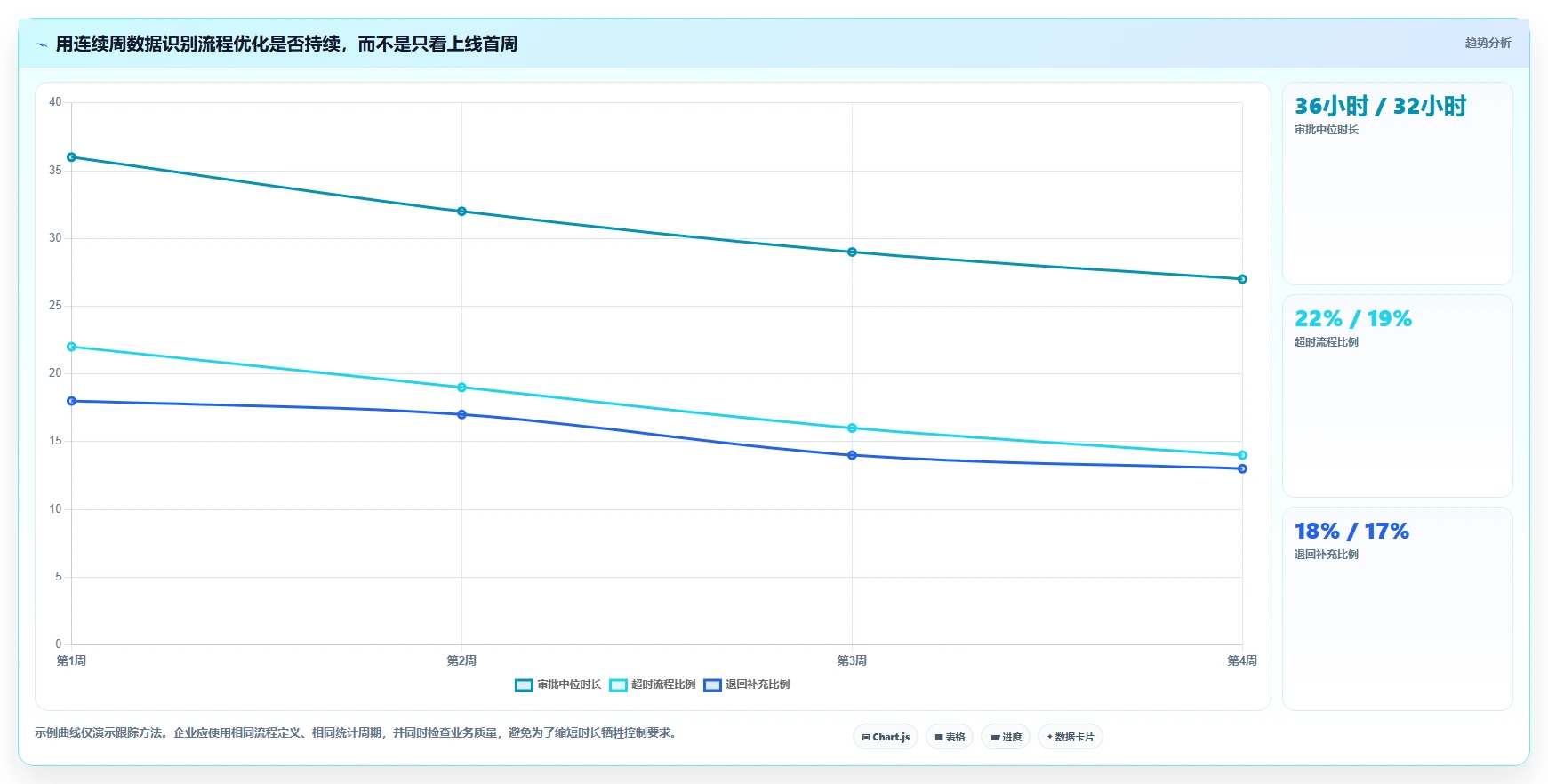The width and height of the screenshot is (1548, 784).
Task: Select the 第1周 超时流程比例 point at 22
Action: (x=71, y=347)
